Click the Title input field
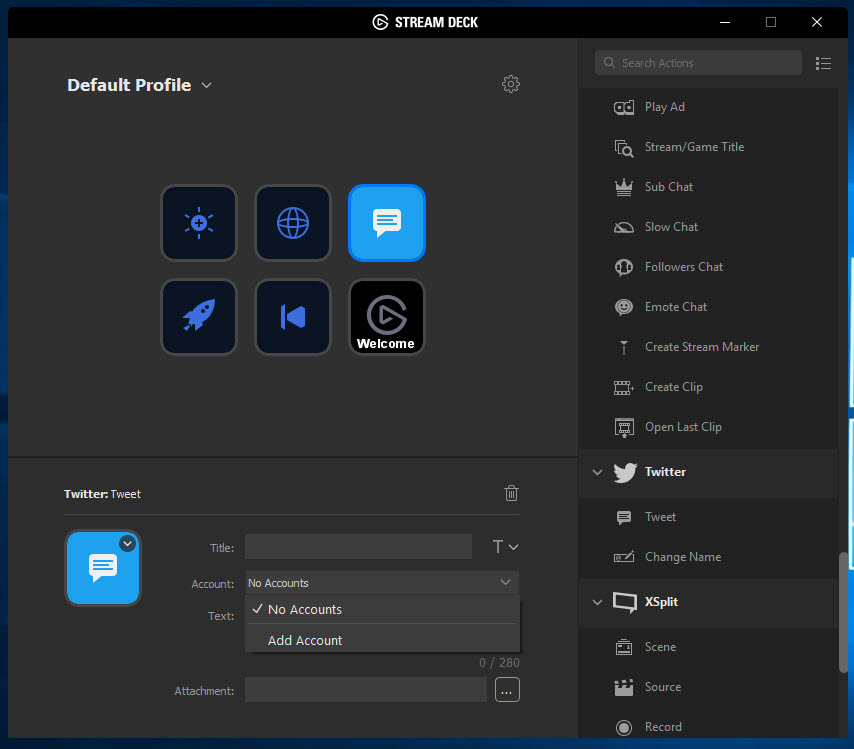 click(x=358, y=547)
